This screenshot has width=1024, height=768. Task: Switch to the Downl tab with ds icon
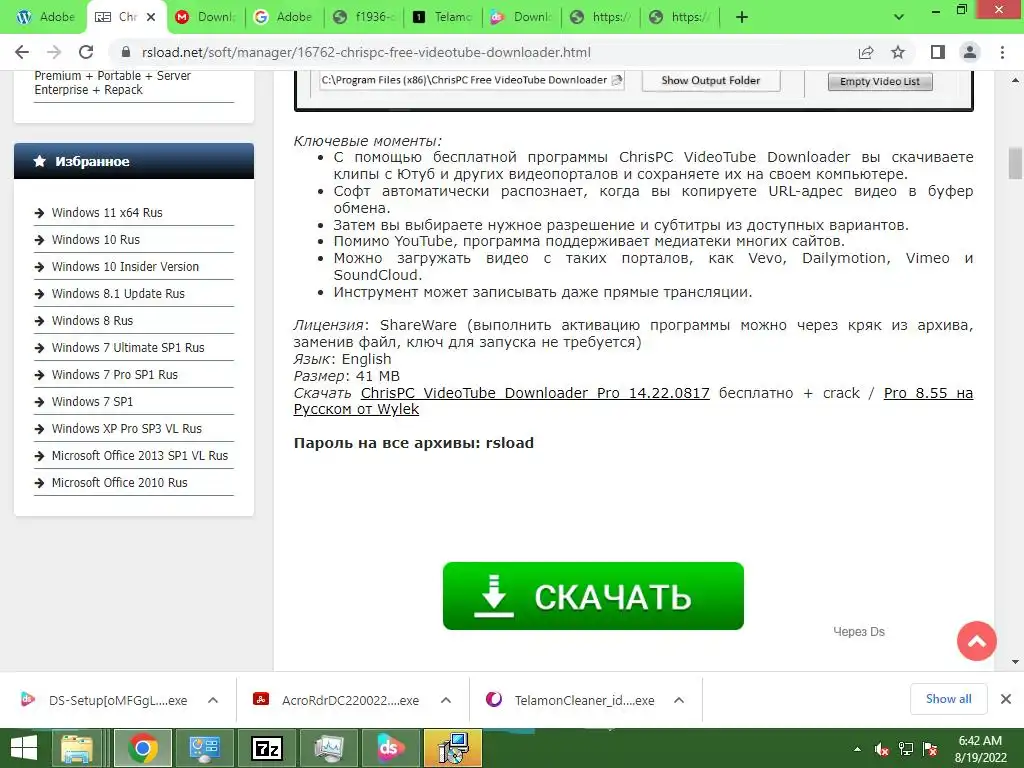coord(521,17)
